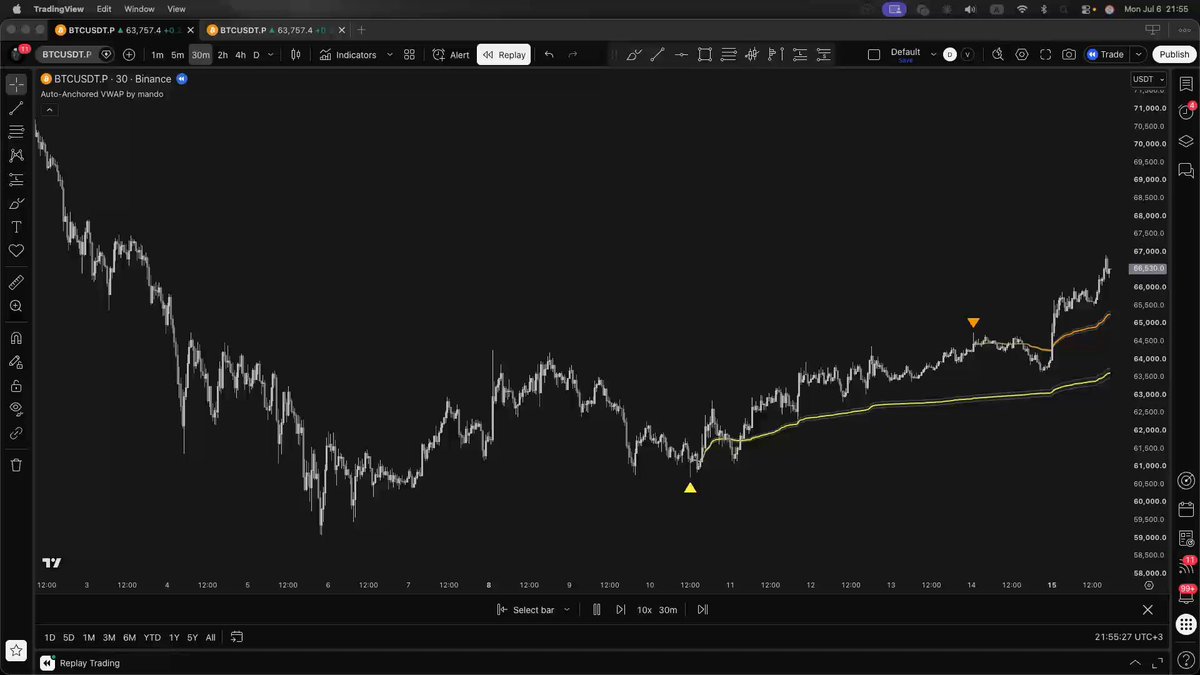Screen dimensions: 1200x675
Task: Open the Alert button
Action: tap(451, 55)
